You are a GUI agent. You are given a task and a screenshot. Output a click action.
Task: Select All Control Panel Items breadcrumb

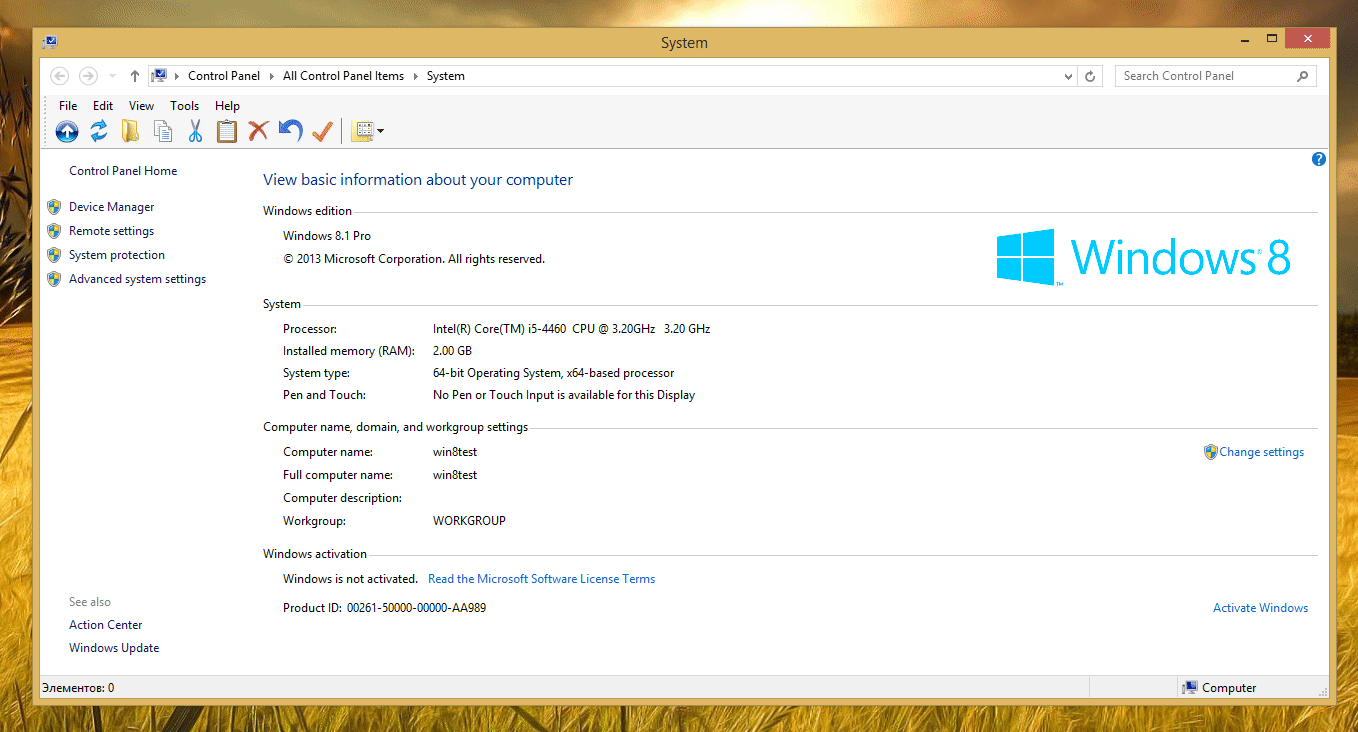[343, 76]
